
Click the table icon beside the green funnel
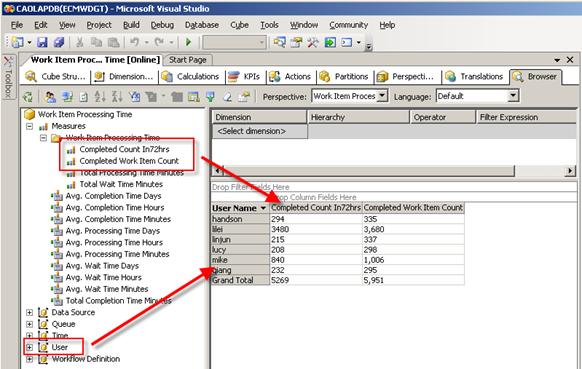[193, 97]
